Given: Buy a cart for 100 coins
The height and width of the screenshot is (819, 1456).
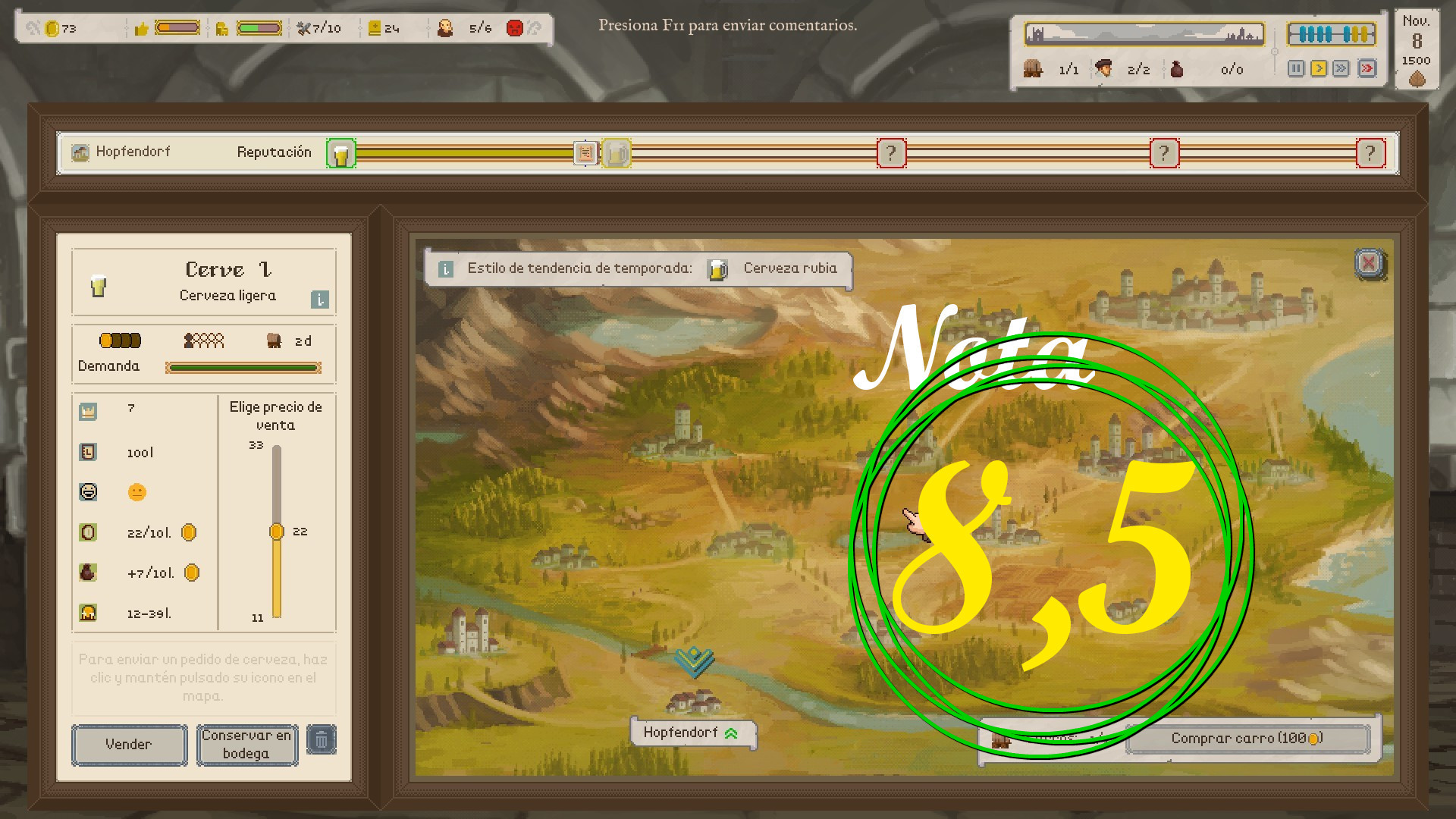Looking at the screenshot, I should click(1247, 738).
